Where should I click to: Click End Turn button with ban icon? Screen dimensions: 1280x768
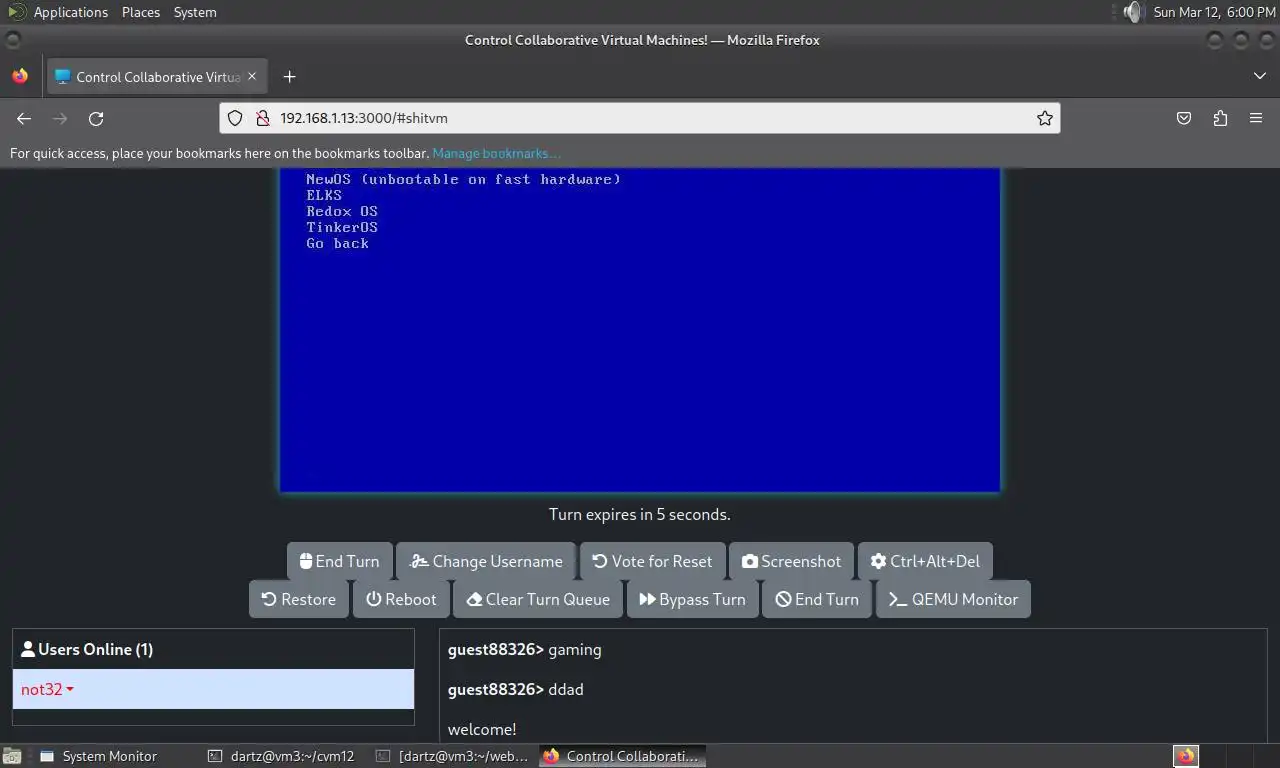tap(817, 599)
